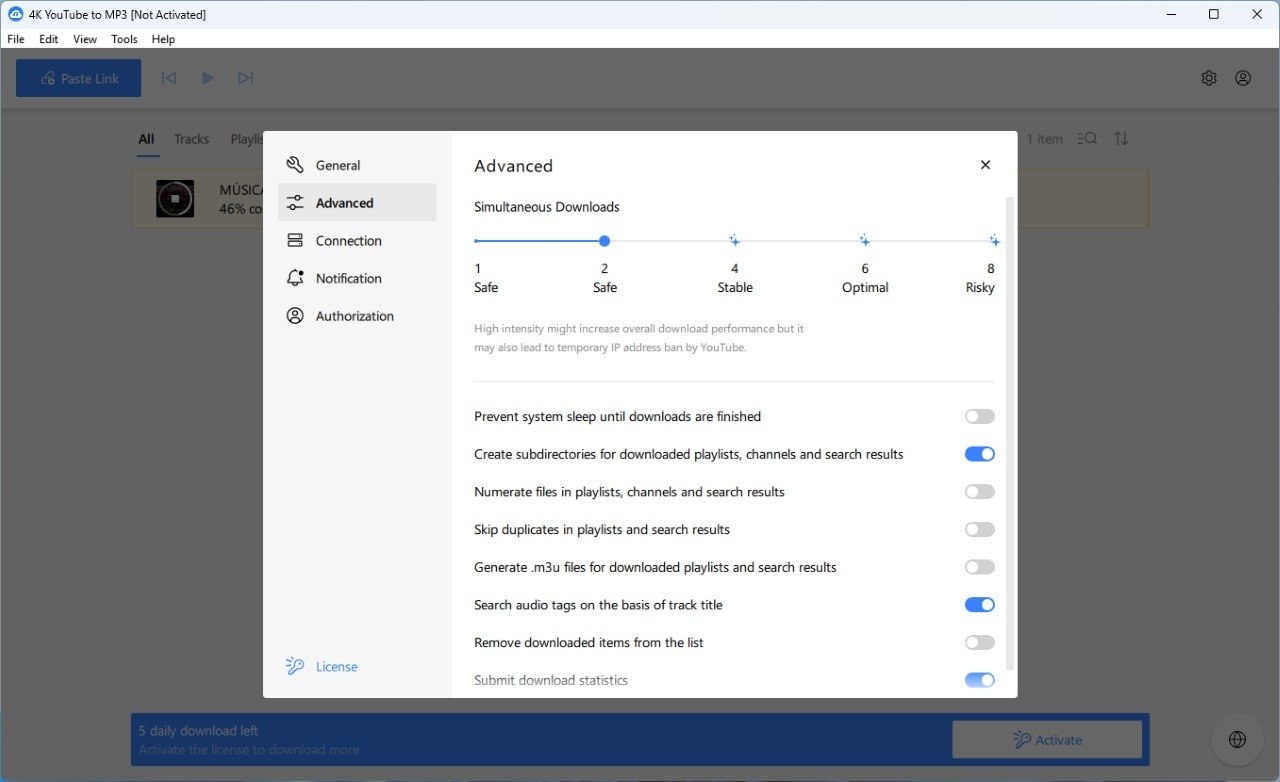Click the Authorization person icon
Image resolution: width=1280 pixels, height=782 pixels.
click(x=295, y=316)
